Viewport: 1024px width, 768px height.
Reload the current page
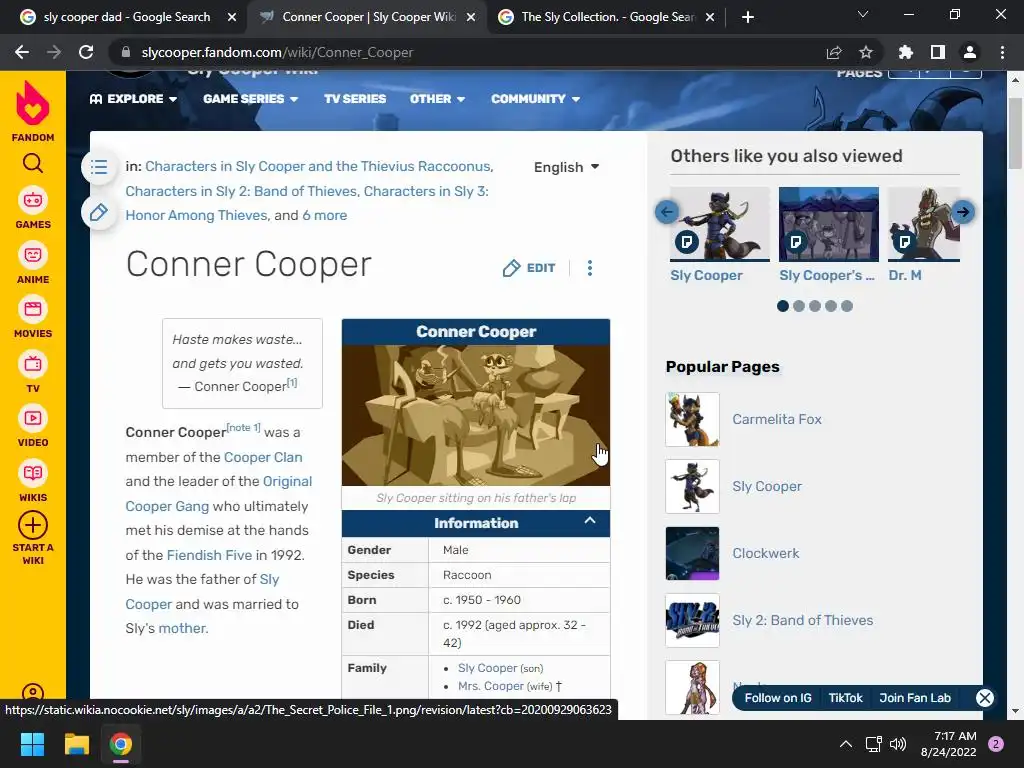click(x=86, y=52)
